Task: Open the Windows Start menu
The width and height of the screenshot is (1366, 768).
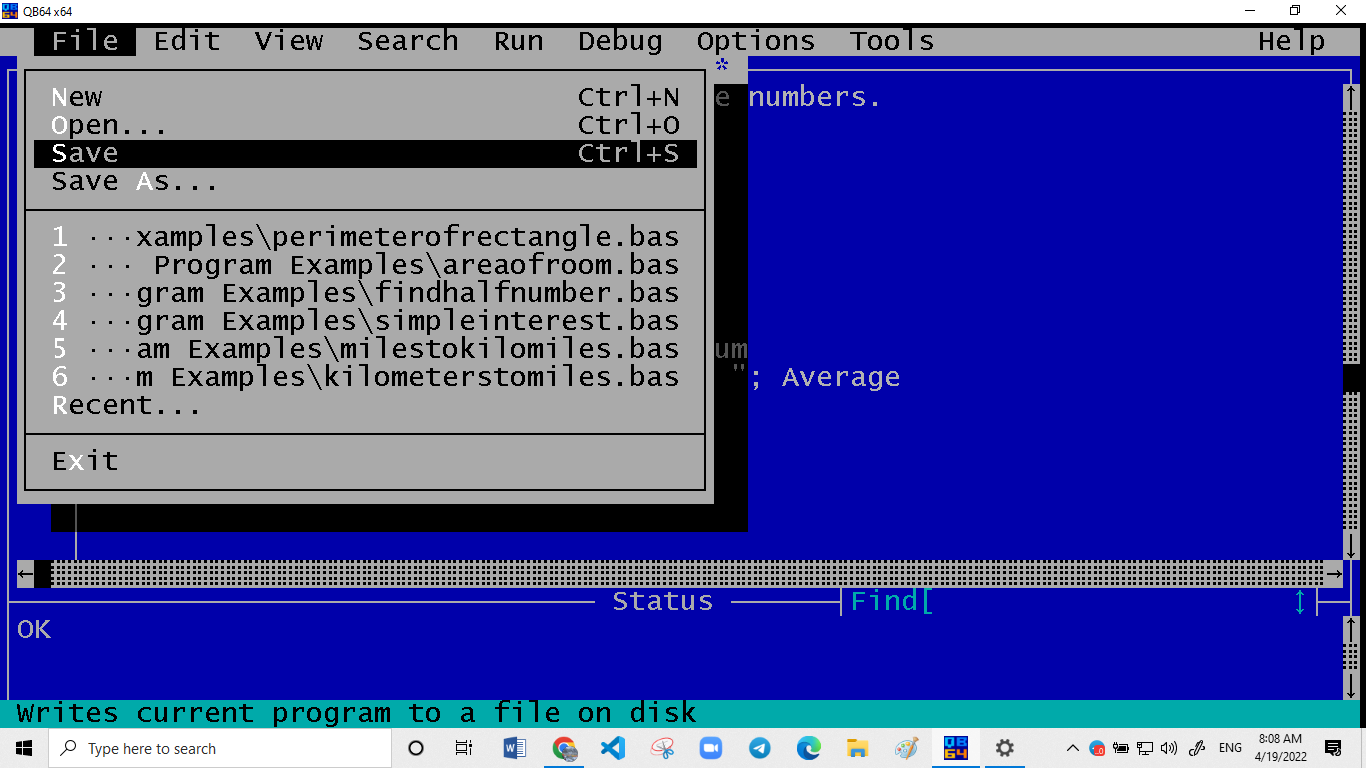Action: coord(24,748)
